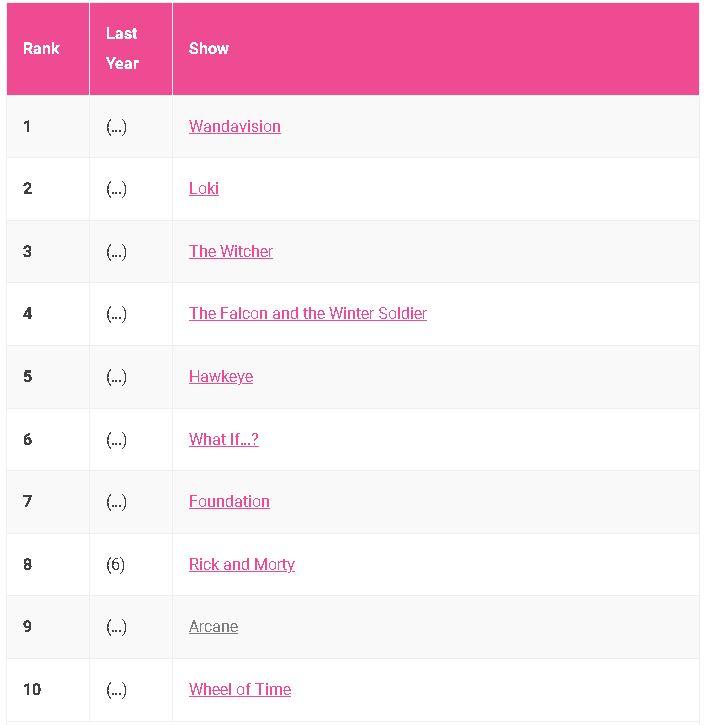Image resolution: width=709 pixels, height=725 pixels.
Task: Open the What If...? link
Action: click(x=224, y=439)
